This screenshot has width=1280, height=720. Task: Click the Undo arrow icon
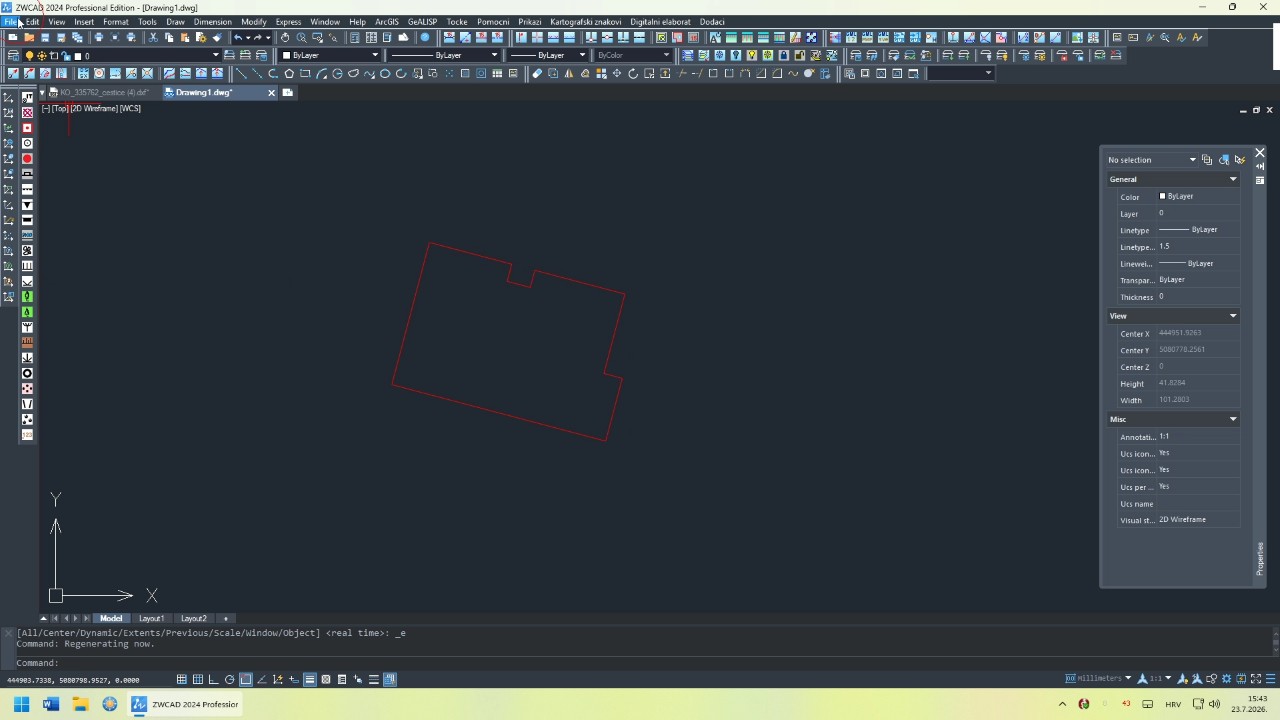pos(238,37)
